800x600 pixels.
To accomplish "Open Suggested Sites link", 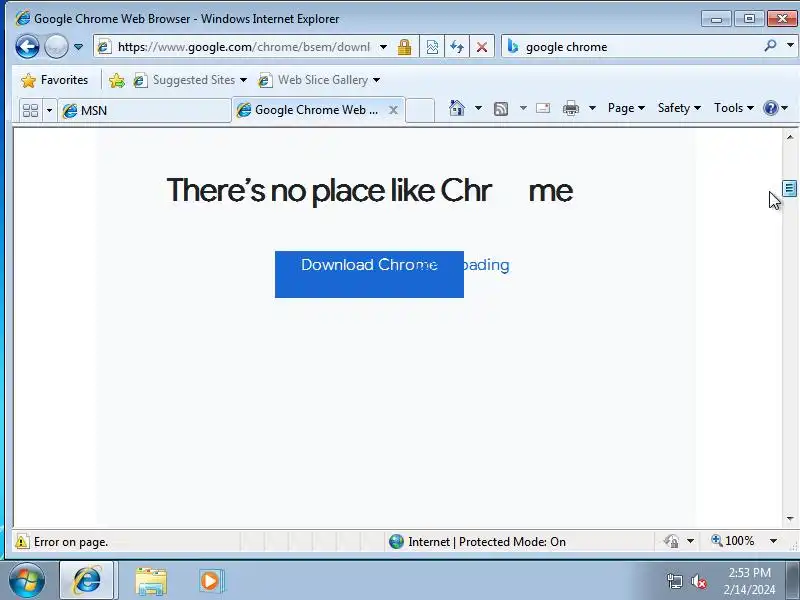I will 185,80.
